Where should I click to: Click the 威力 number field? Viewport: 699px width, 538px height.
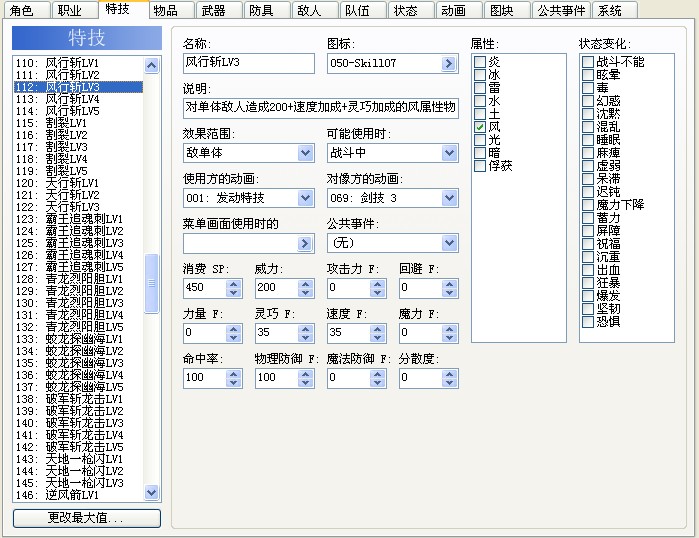click(276, 288)
